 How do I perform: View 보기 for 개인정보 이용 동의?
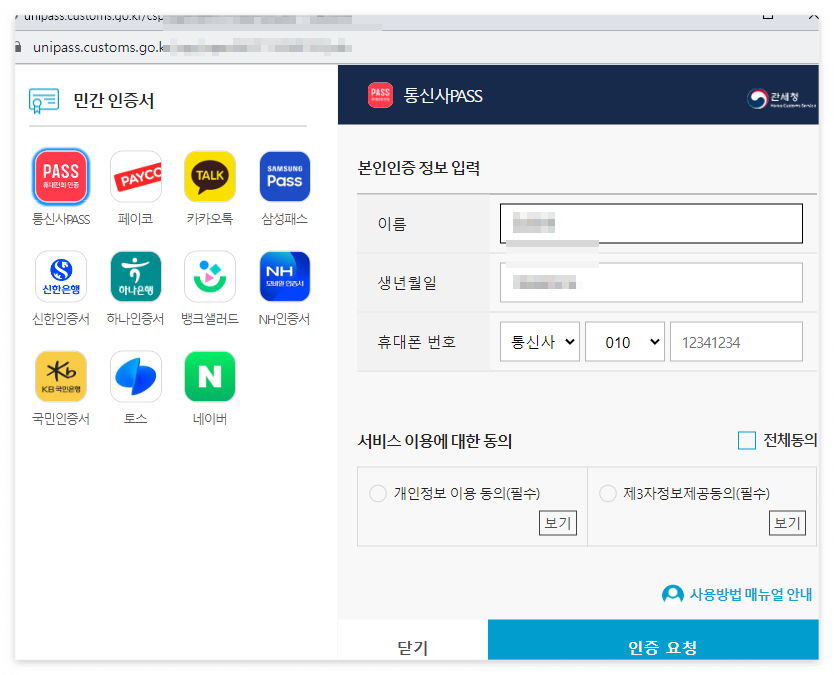coord(557,523)
